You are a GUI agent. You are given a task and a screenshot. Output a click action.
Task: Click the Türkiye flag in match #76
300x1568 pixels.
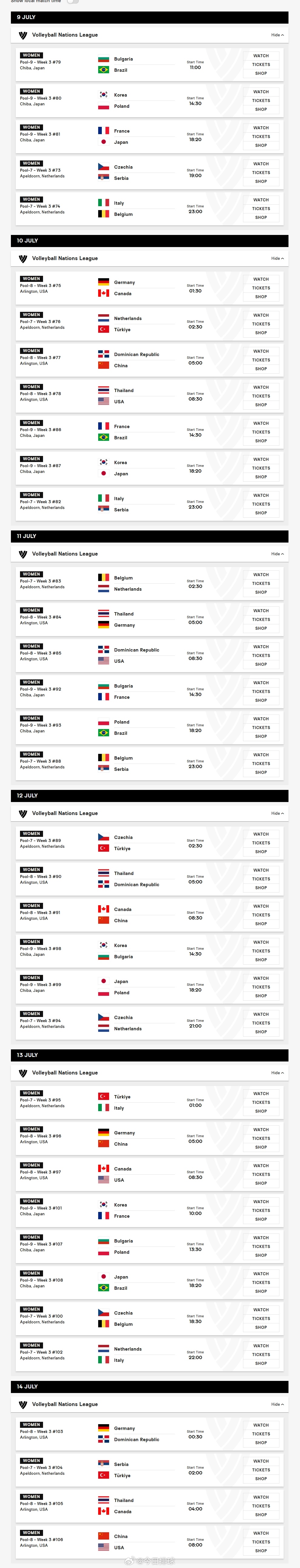point(104,329)
